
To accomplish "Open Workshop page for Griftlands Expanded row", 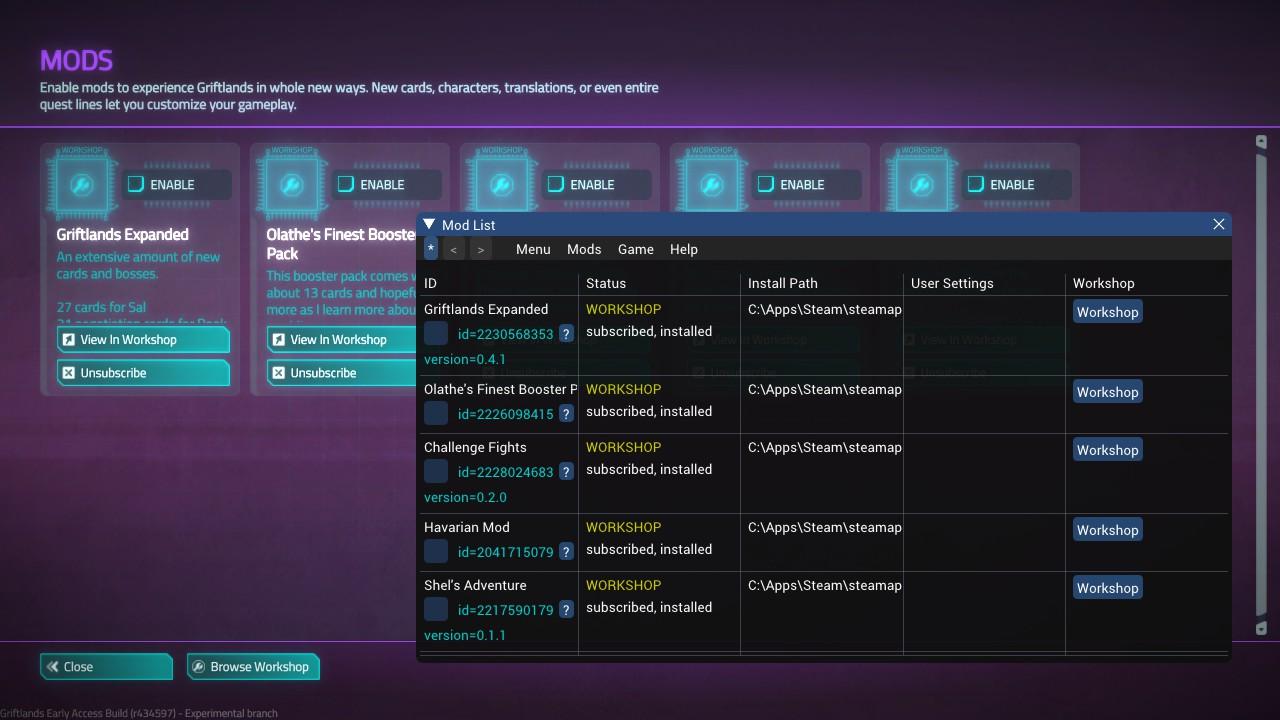I will [1107, 312].
